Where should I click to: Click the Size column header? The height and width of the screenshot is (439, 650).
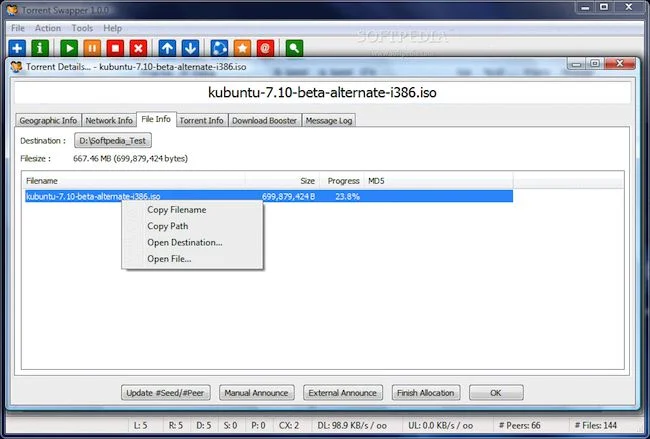click(282, 181)
